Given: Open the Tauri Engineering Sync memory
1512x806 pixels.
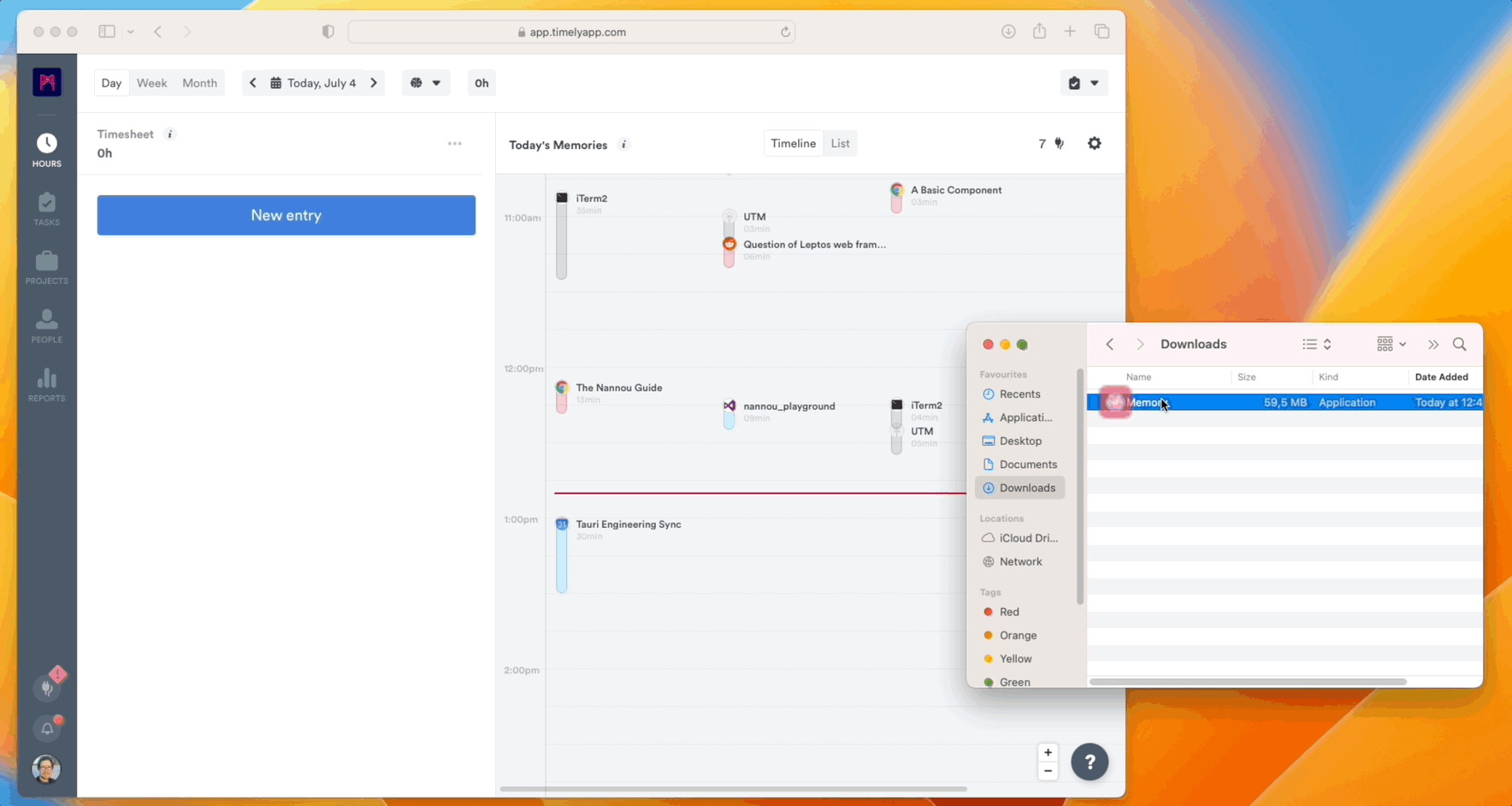Looking at the screenshot, I should click(x=628, y=524).
